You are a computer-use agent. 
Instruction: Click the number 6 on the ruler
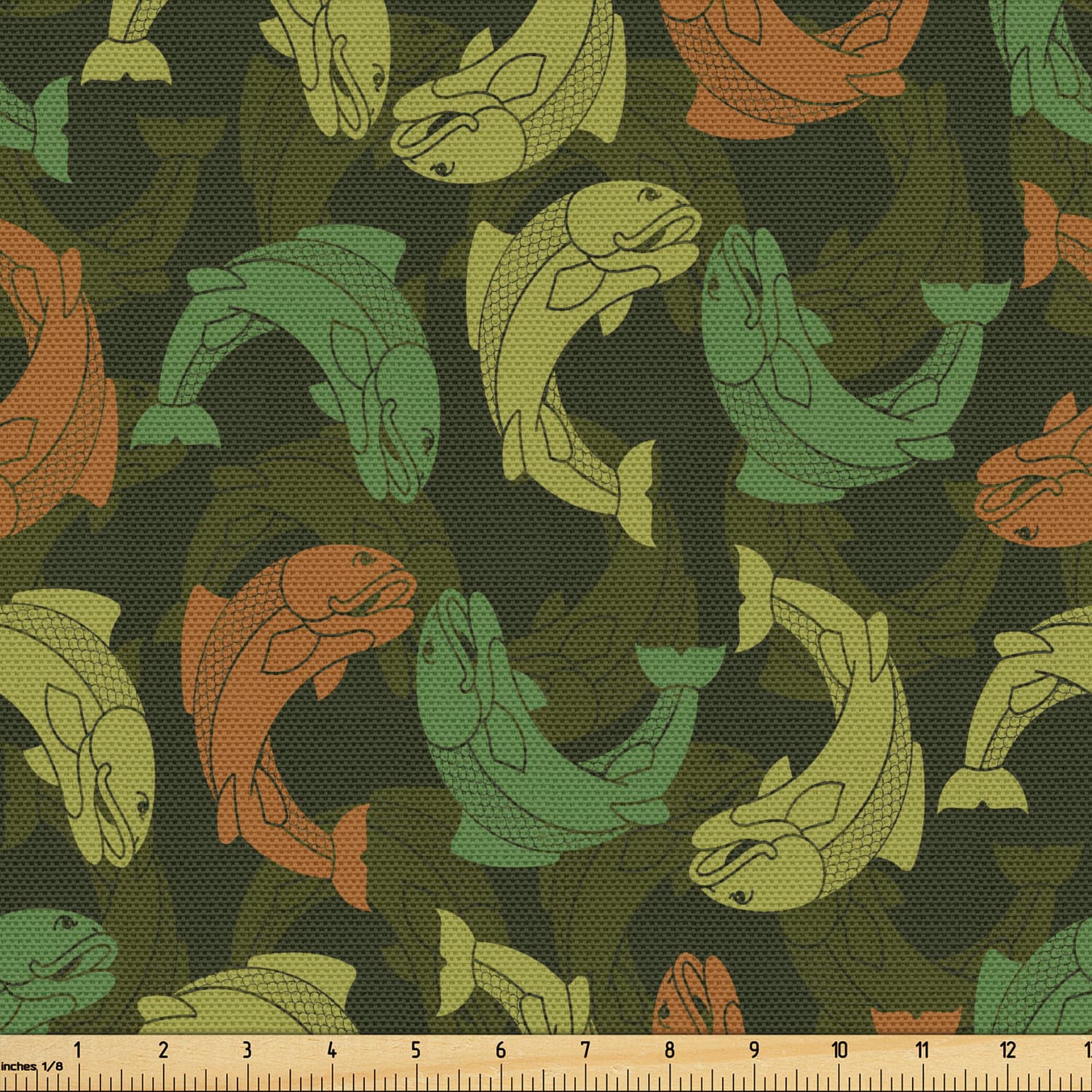[x=501, y=1049]
